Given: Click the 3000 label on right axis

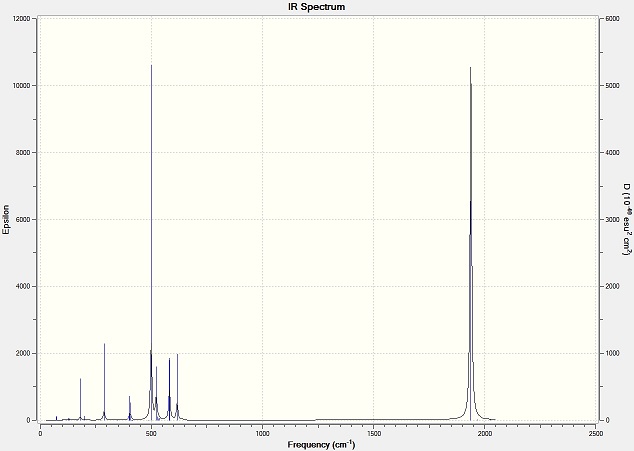Looking at the screenshot, I should [612, 219].
